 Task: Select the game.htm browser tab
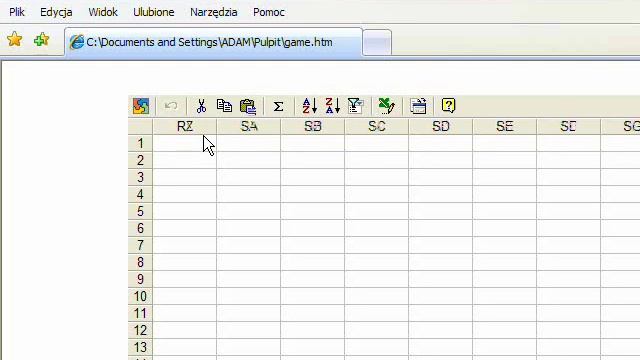point(213,42)
